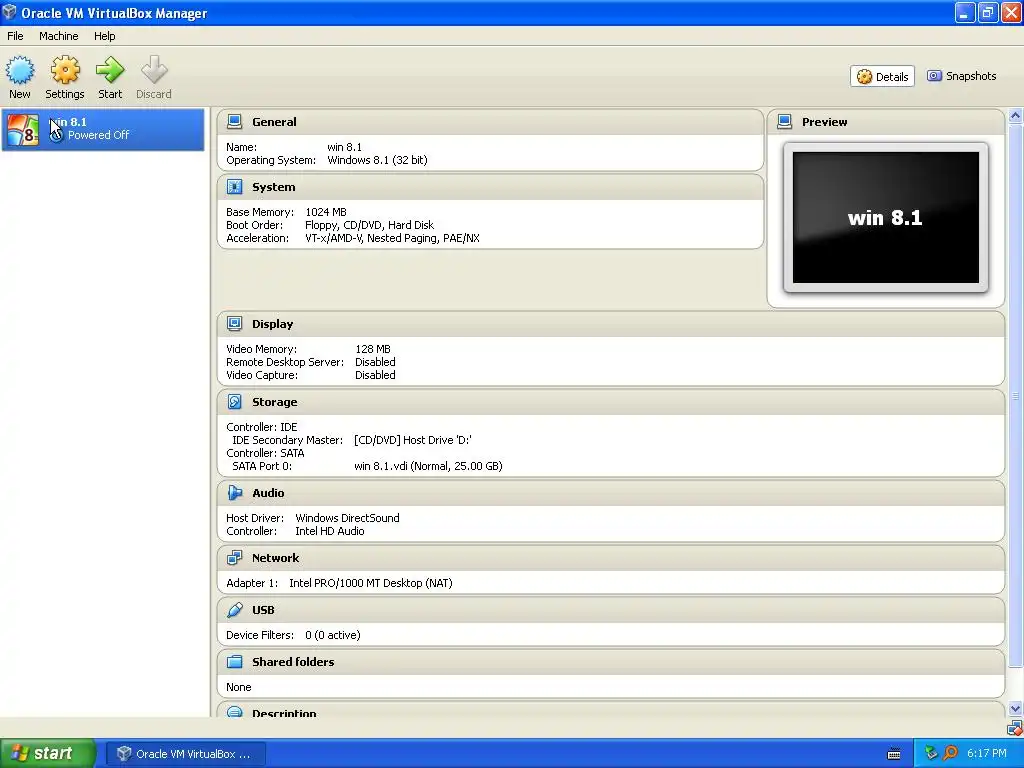Click the Oracle VM VirtualBox taskbar button
The height and width of the screenshot is (768, 1024).
pos(185,754)
